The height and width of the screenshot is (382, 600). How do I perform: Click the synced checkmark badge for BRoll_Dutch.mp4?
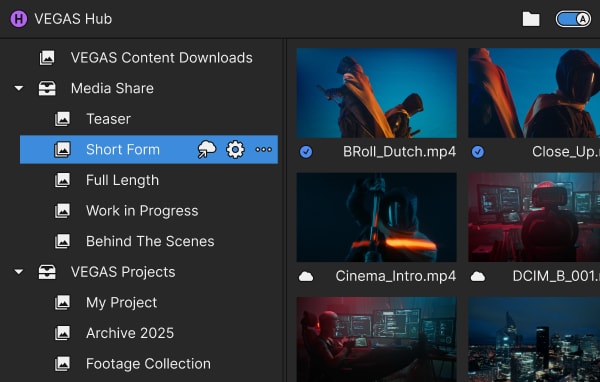[x=306, y=152]
